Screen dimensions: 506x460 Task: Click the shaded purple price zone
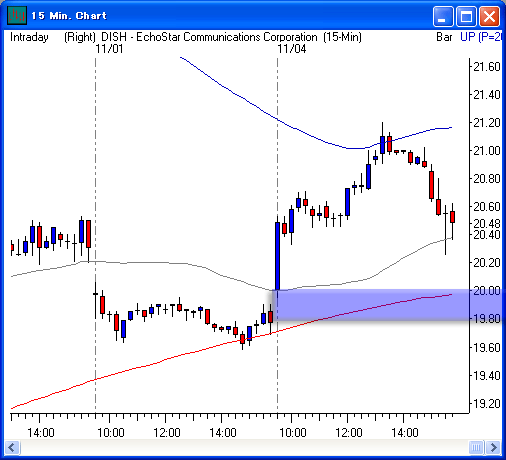[387, 305]
